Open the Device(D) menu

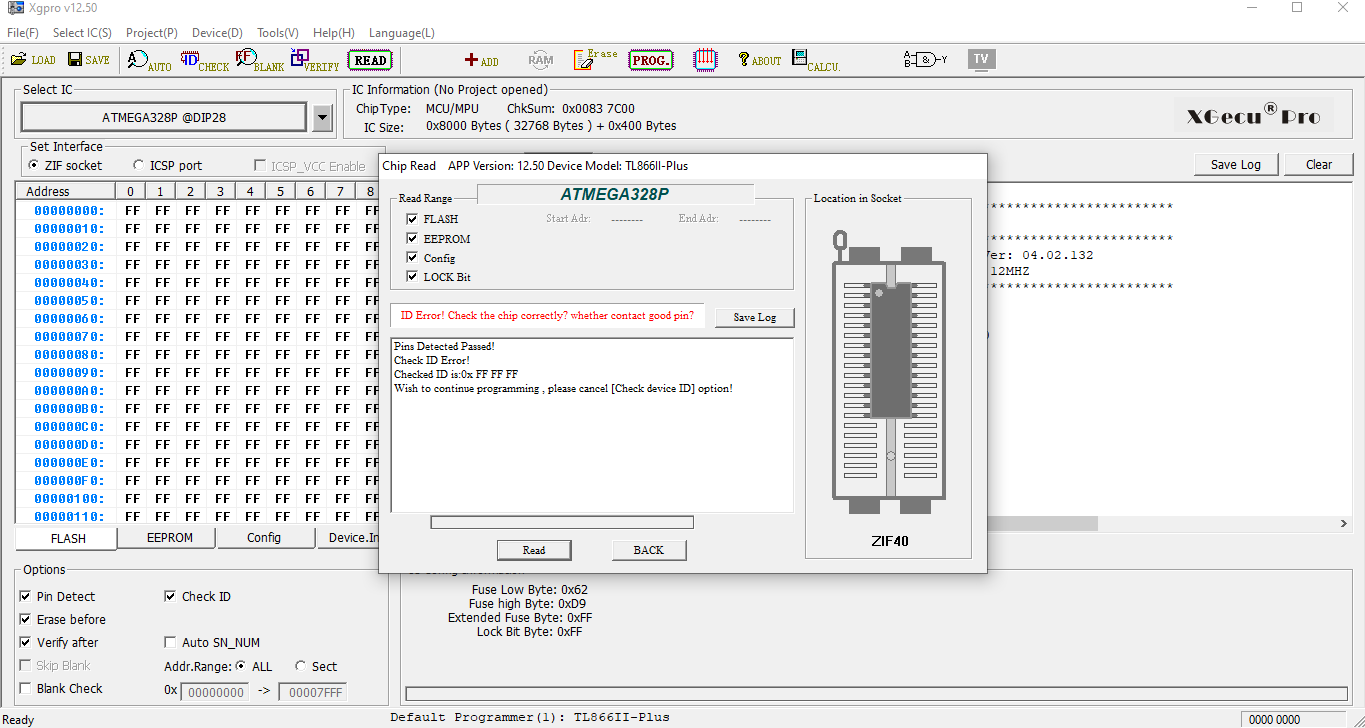tap(217, 33)
